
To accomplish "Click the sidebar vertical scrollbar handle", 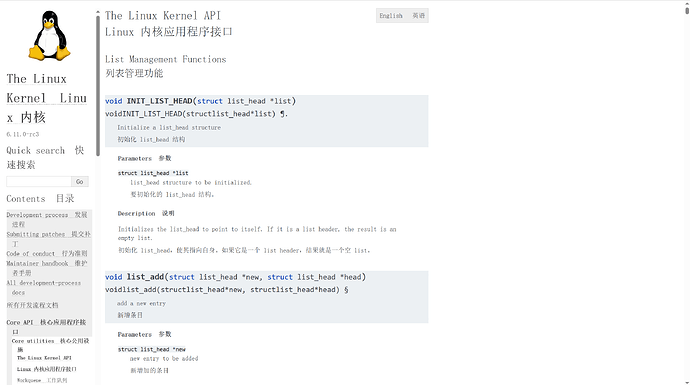I will 98,85.
